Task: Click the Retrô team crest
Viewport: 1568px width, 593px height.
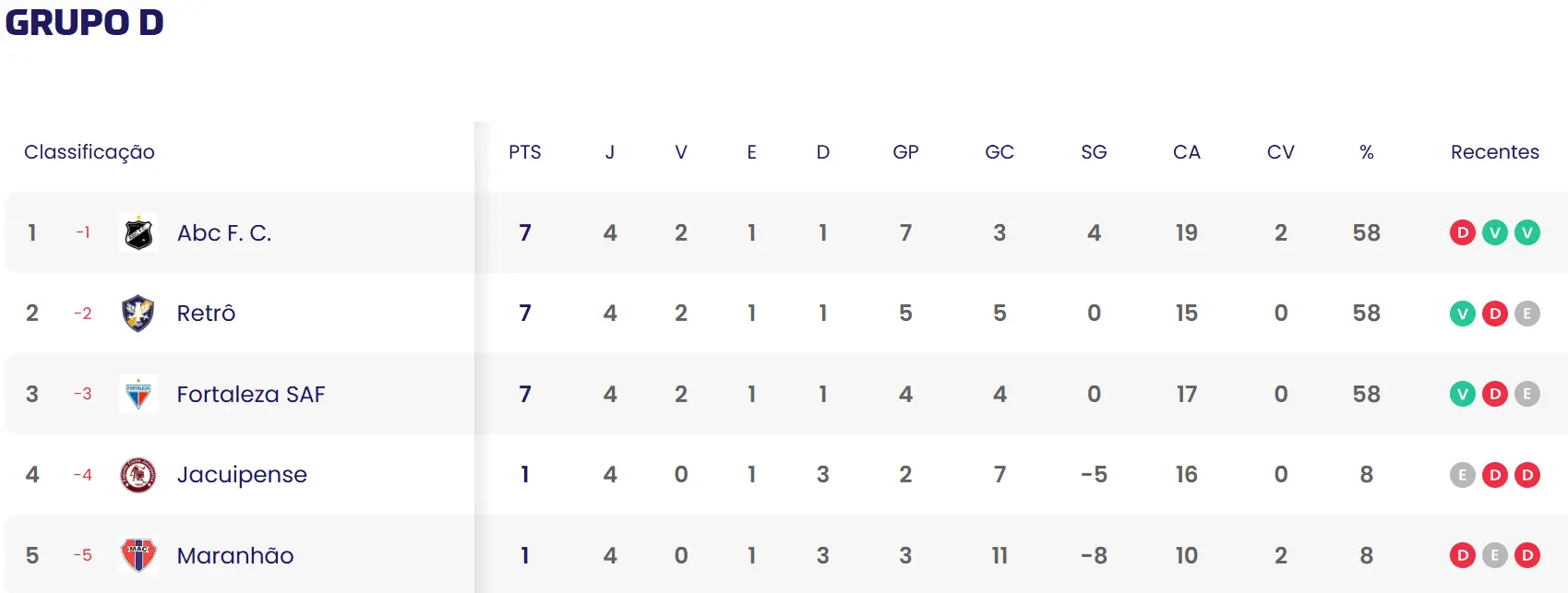Action: click(x=138, y=314)
